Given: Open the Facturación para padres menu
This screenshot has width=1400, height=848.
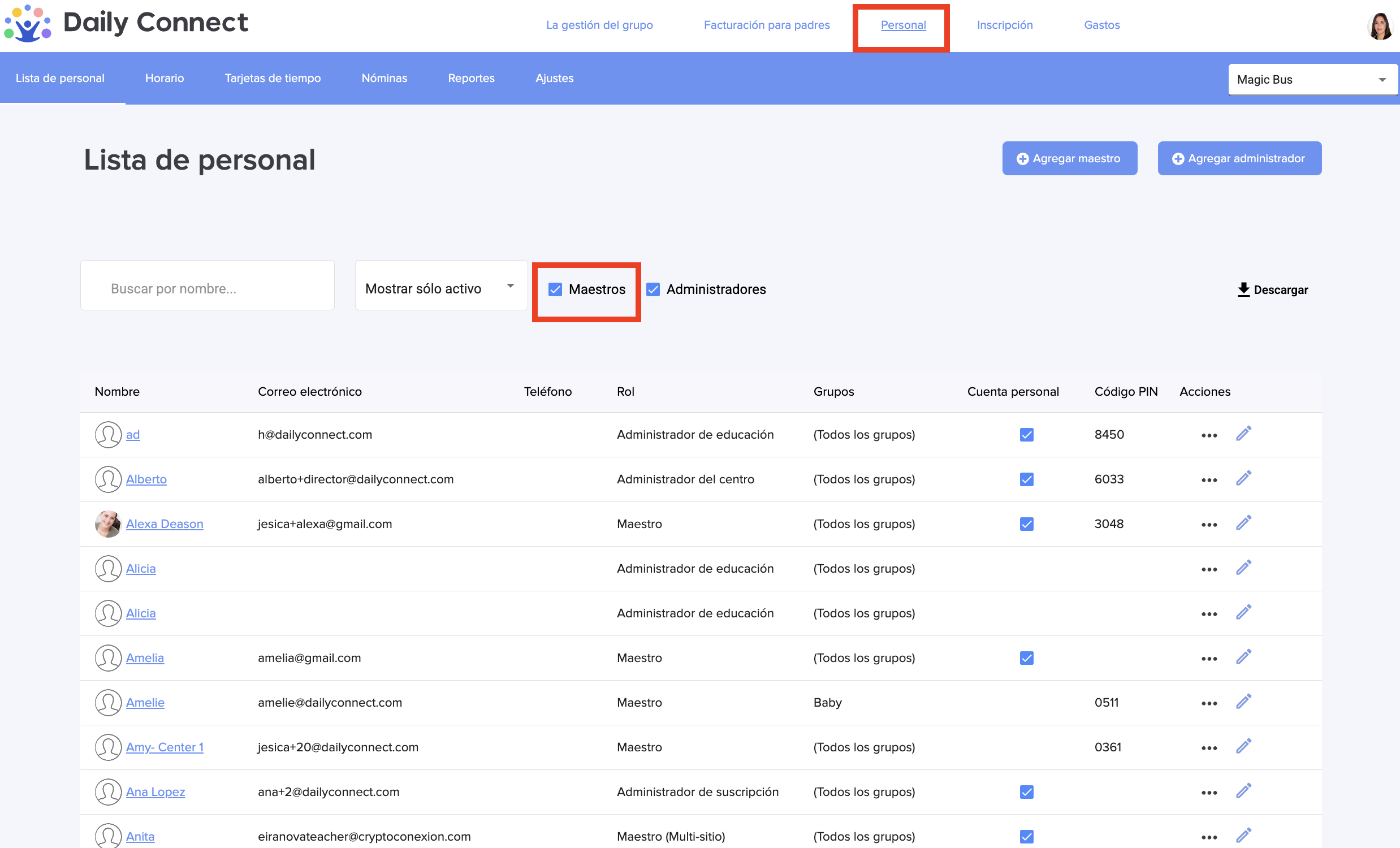Looking at the screenshot, I should click(x=767, y=25).
